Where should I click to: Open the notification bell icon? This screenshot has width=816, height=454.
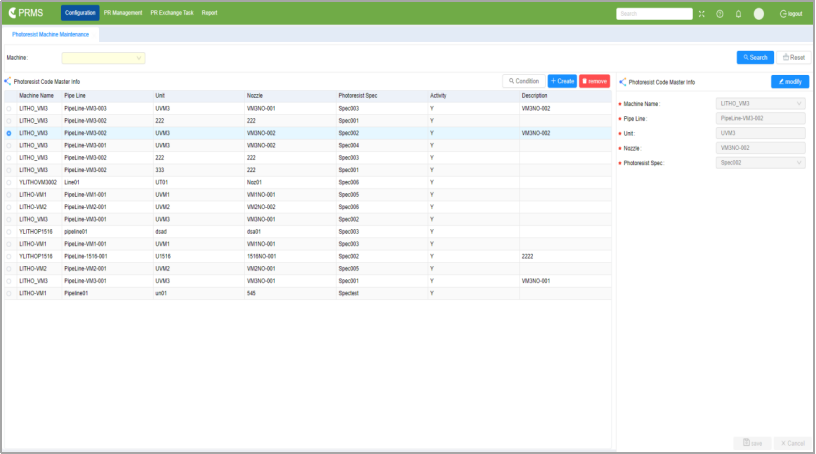coord(738,14)
